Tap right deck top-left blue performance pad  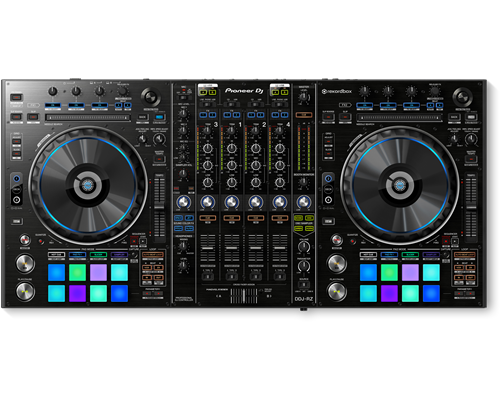[x=368, y=272]
